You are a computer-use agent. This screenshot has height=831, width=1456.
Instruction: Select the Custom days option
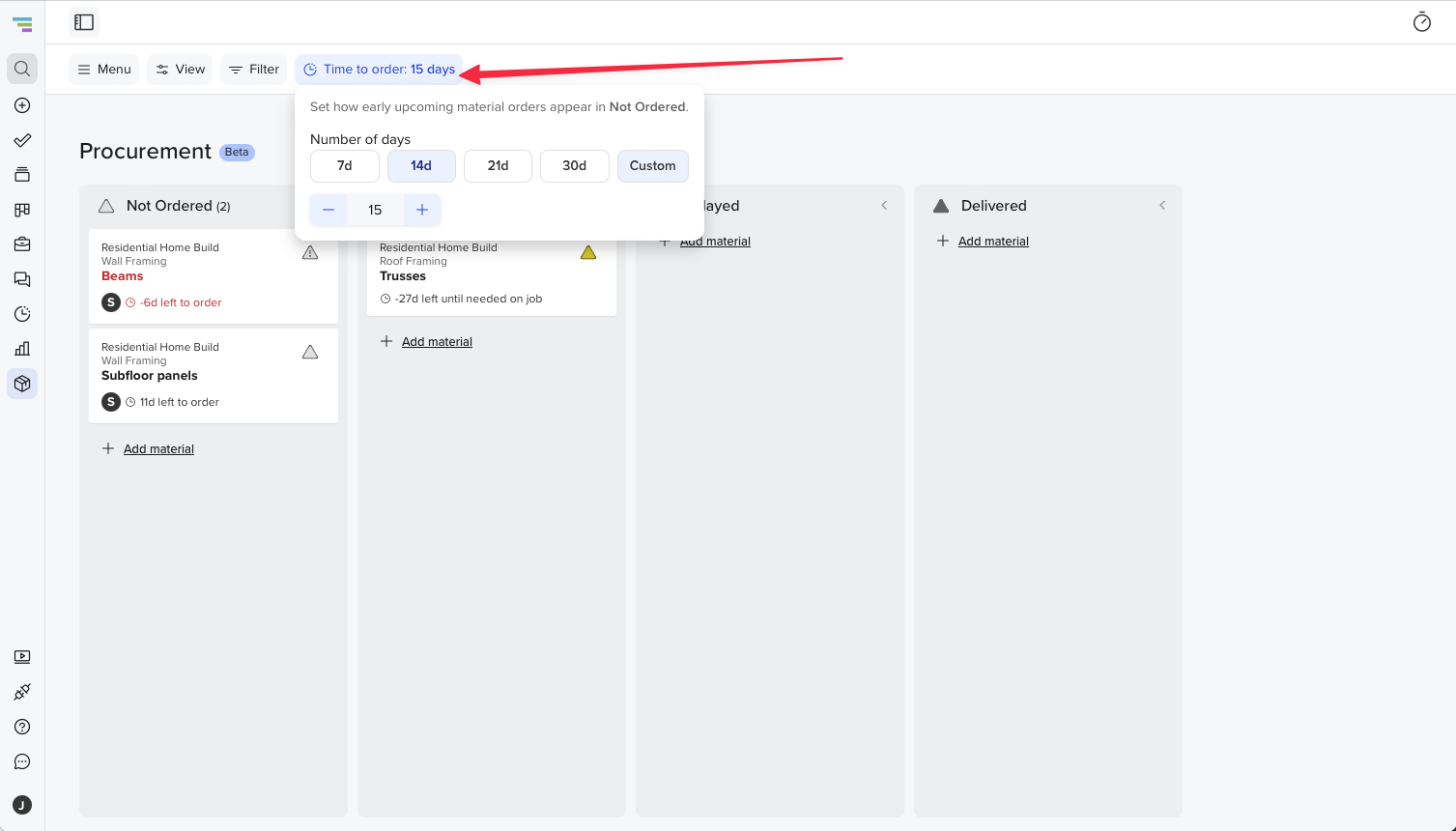click(653, 166)
